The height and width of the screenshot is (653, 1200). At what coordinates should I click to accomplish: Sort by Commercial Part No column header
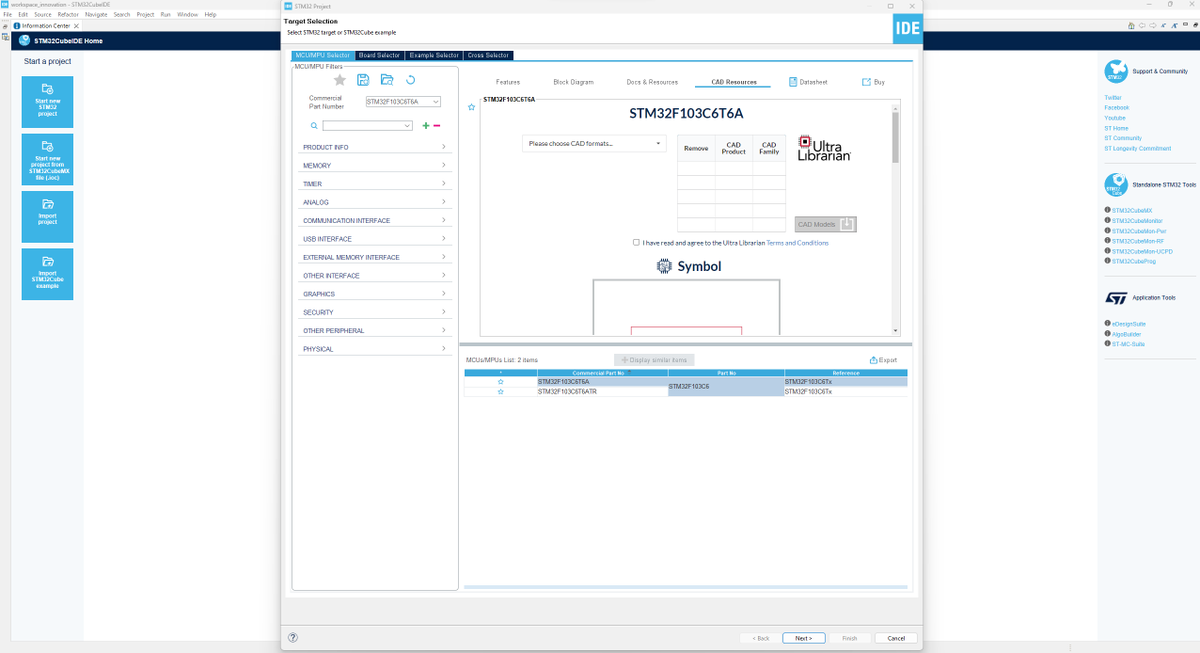[600, 373]
